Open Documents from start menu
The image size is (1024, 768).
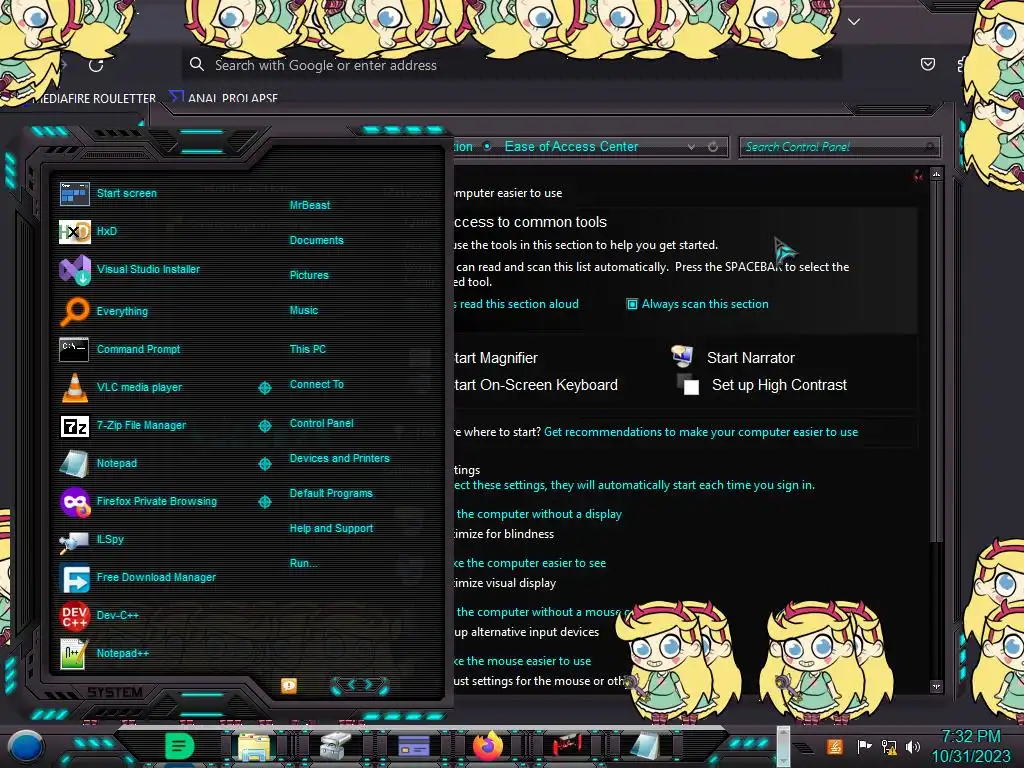(x=316, y=240)
